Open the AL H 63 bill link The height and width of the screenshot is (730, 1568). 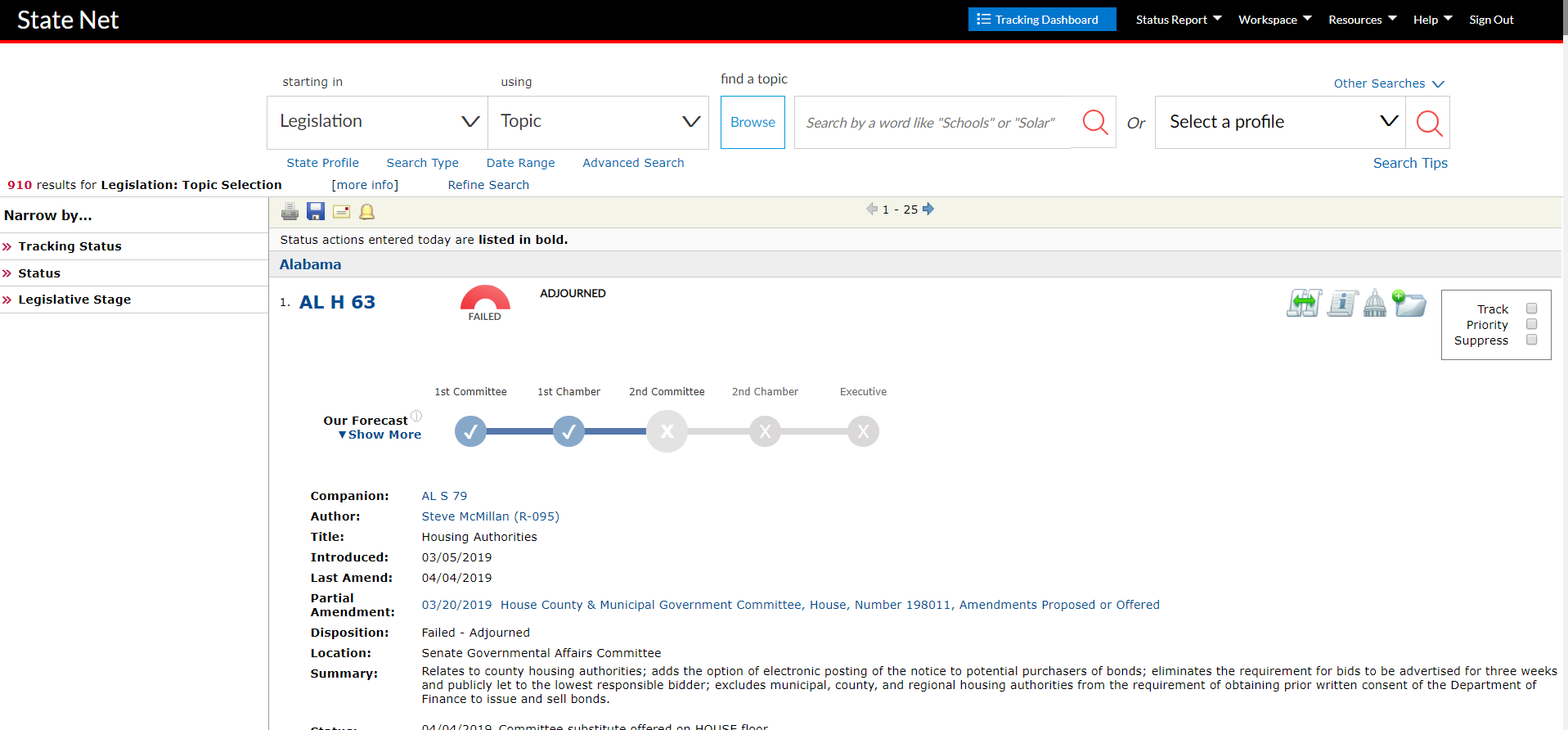tap(337, 302)
